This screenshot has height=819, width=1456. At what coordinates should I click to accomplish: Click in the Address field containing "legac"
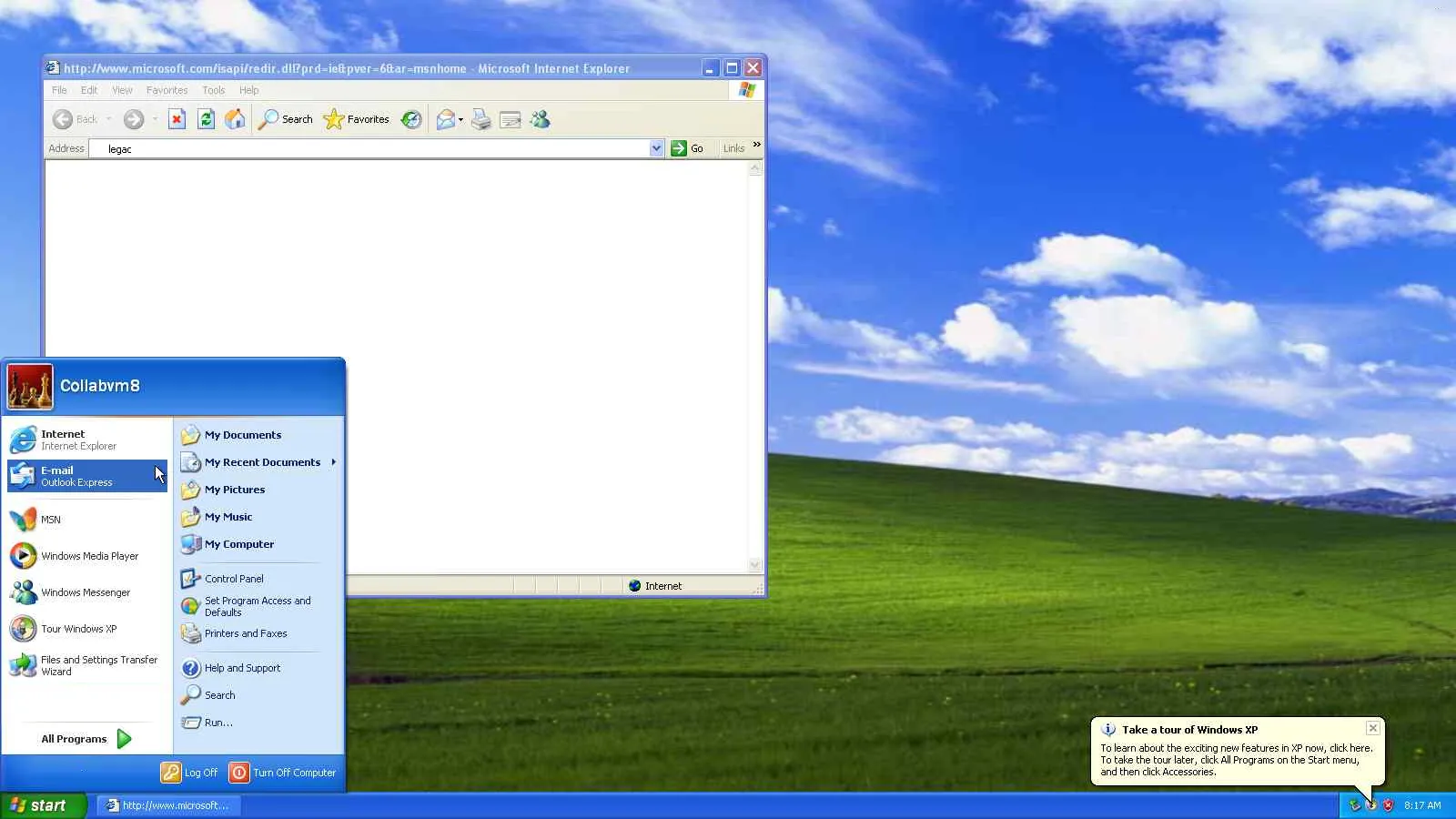[377, 148]
